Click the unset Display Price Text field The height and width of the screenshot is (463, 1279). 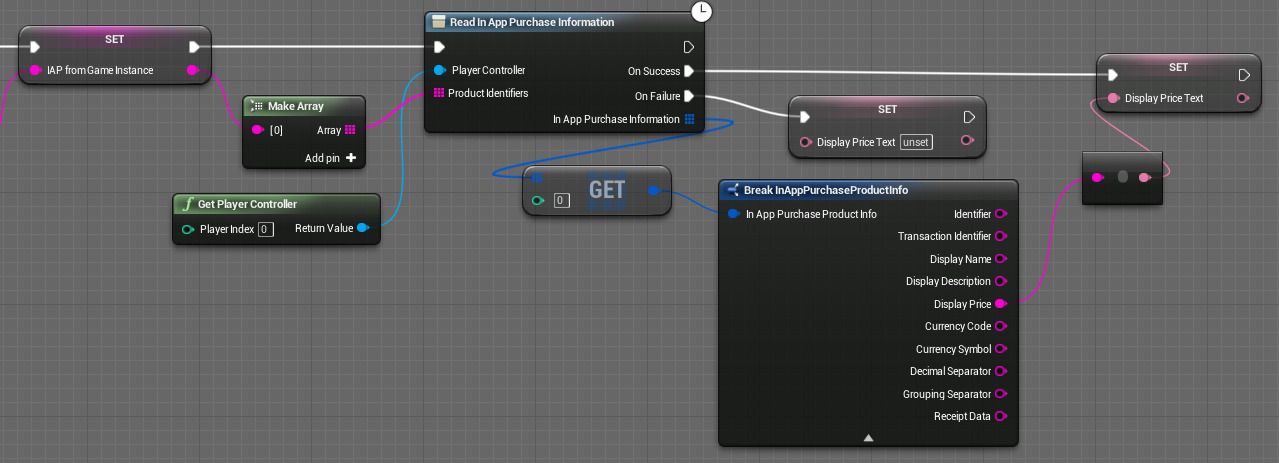916,142
